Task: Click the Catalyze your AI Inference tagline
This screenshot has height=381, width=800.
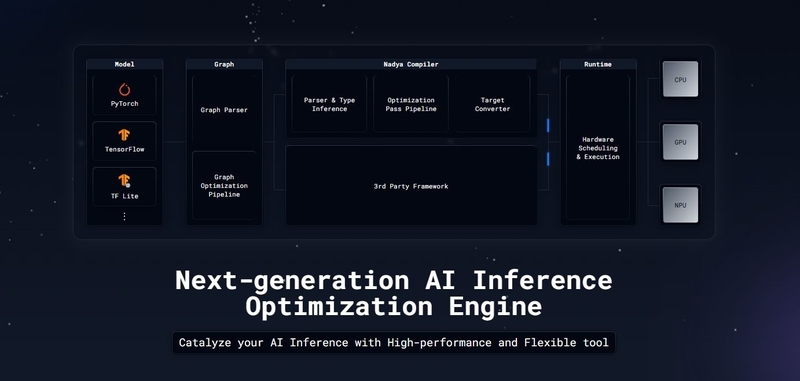Action: tap(393, 342)
